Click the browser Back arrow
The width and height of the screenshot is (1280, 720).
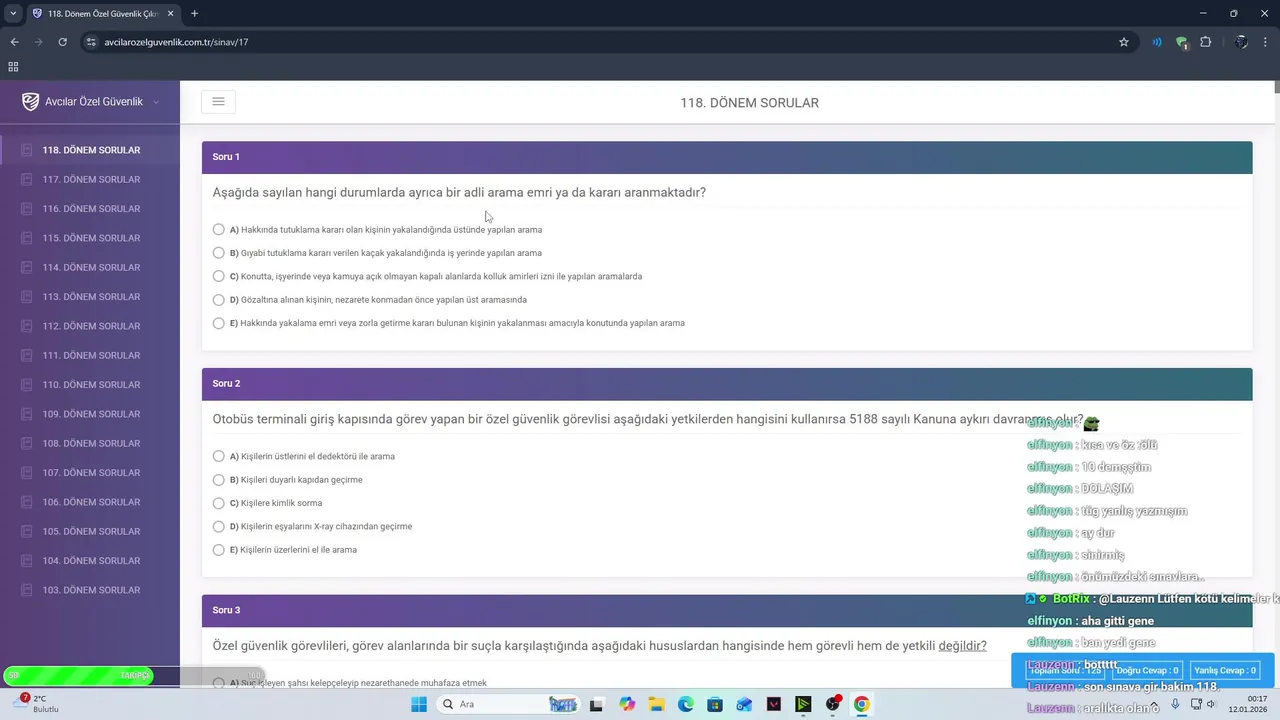[x=14, y=42]
